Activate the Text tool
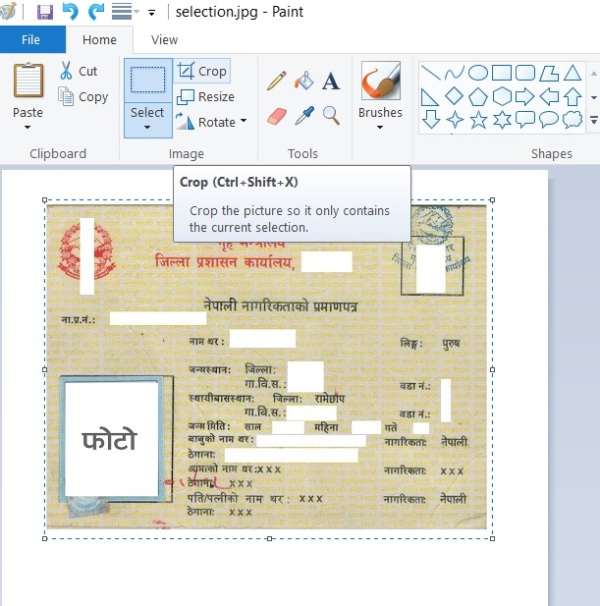 tap(331, 81)
